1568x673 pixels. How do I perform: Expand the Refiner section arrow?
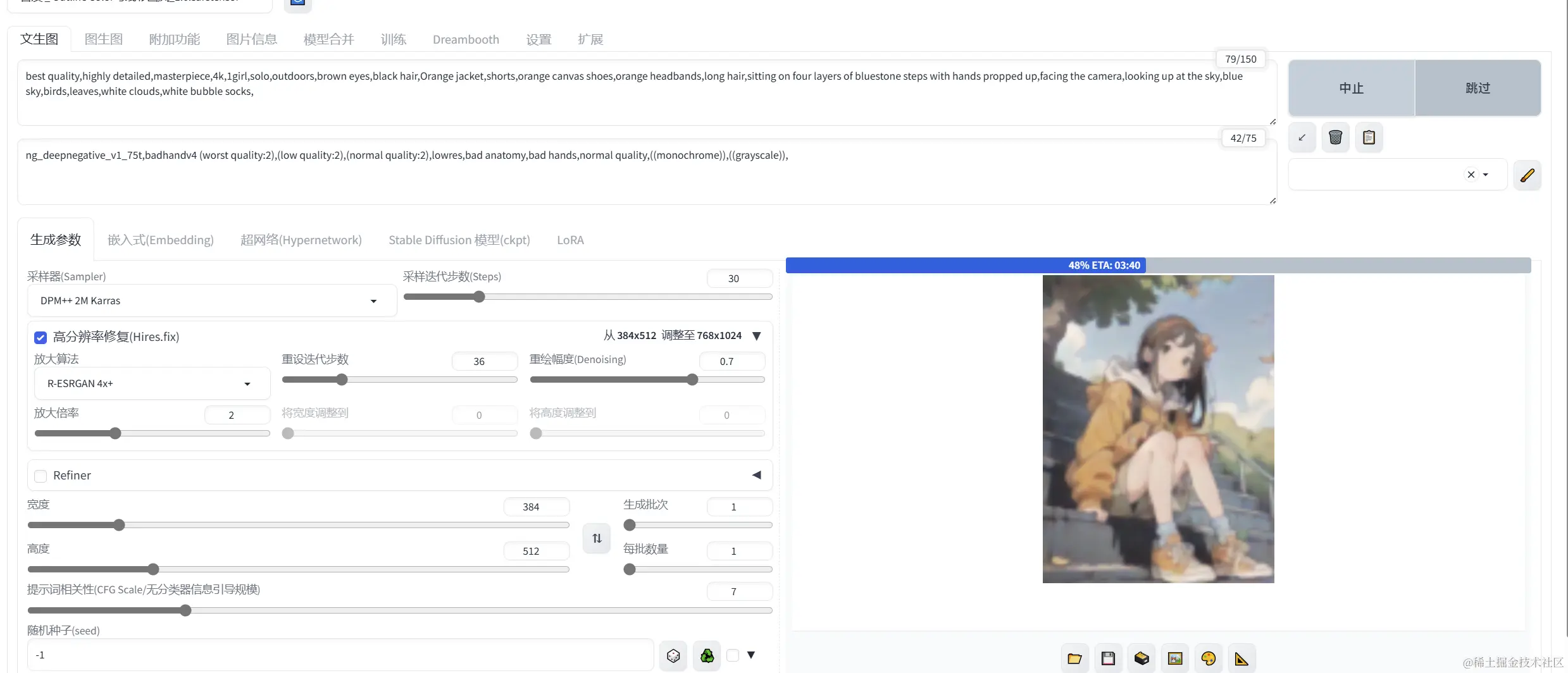pyautogui.click(x=757, y=475)
